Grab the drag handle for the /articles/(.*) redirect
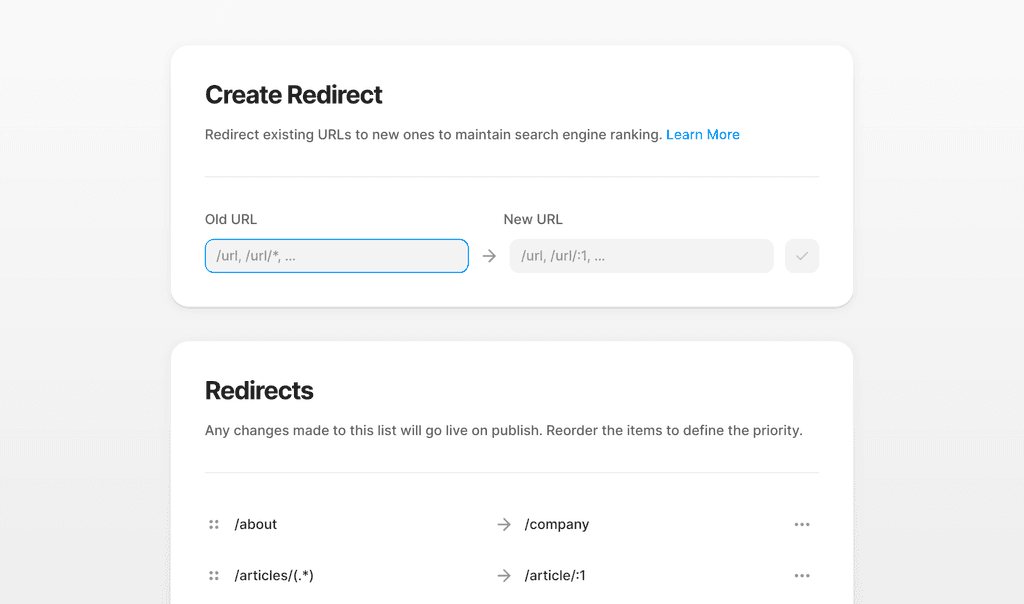 214,576
